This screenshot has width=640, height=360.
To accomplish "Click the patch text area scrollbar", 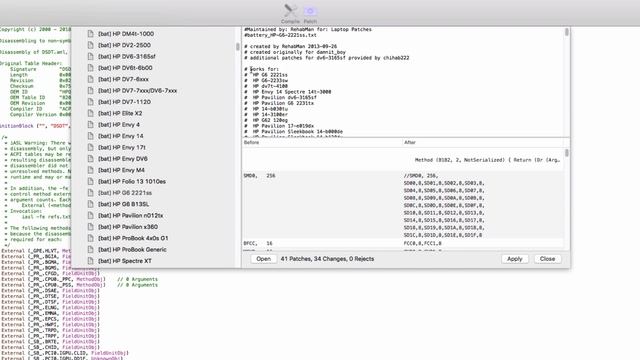I will [x=567, y=32].
